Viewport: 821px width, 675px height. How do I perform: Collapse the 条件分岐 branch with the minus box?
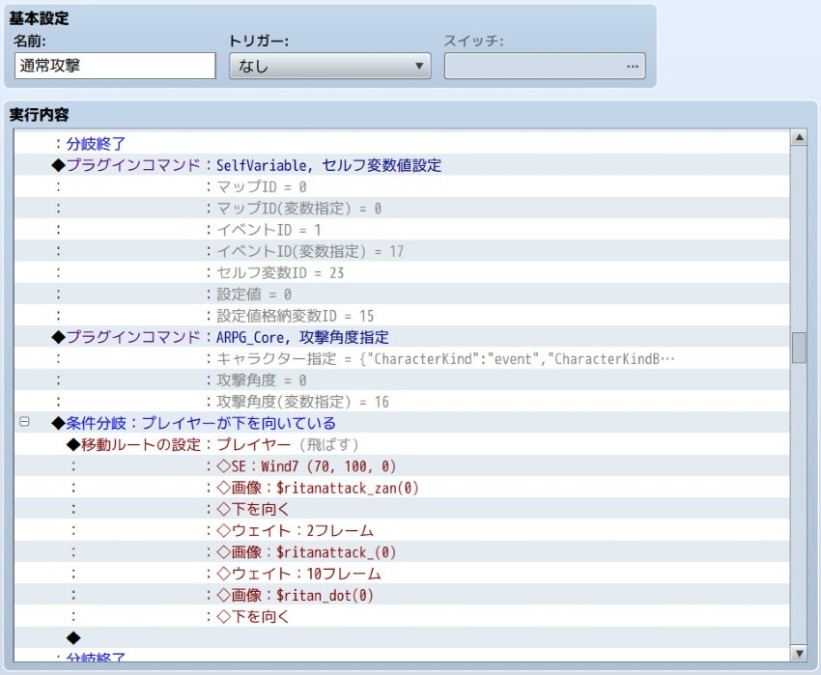pos(25,423)
